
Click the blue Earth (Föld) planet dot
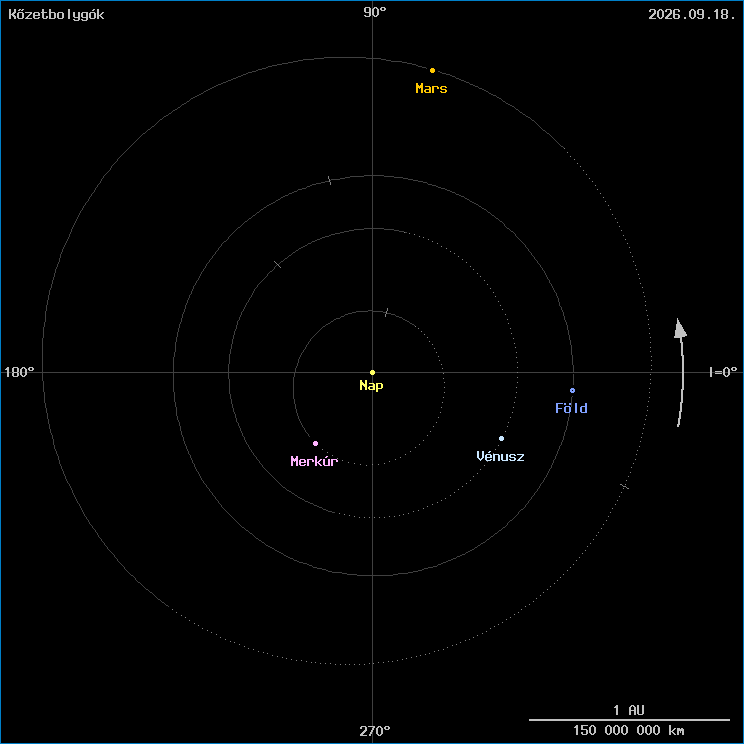click(x=572, y=390)
